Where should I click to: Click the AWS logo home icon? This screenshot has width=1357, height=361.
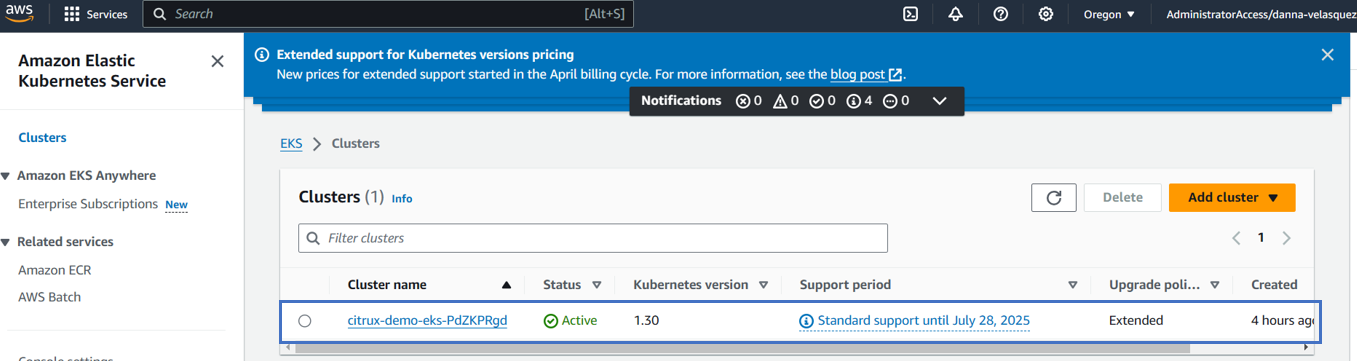click(x=20, y=14)
